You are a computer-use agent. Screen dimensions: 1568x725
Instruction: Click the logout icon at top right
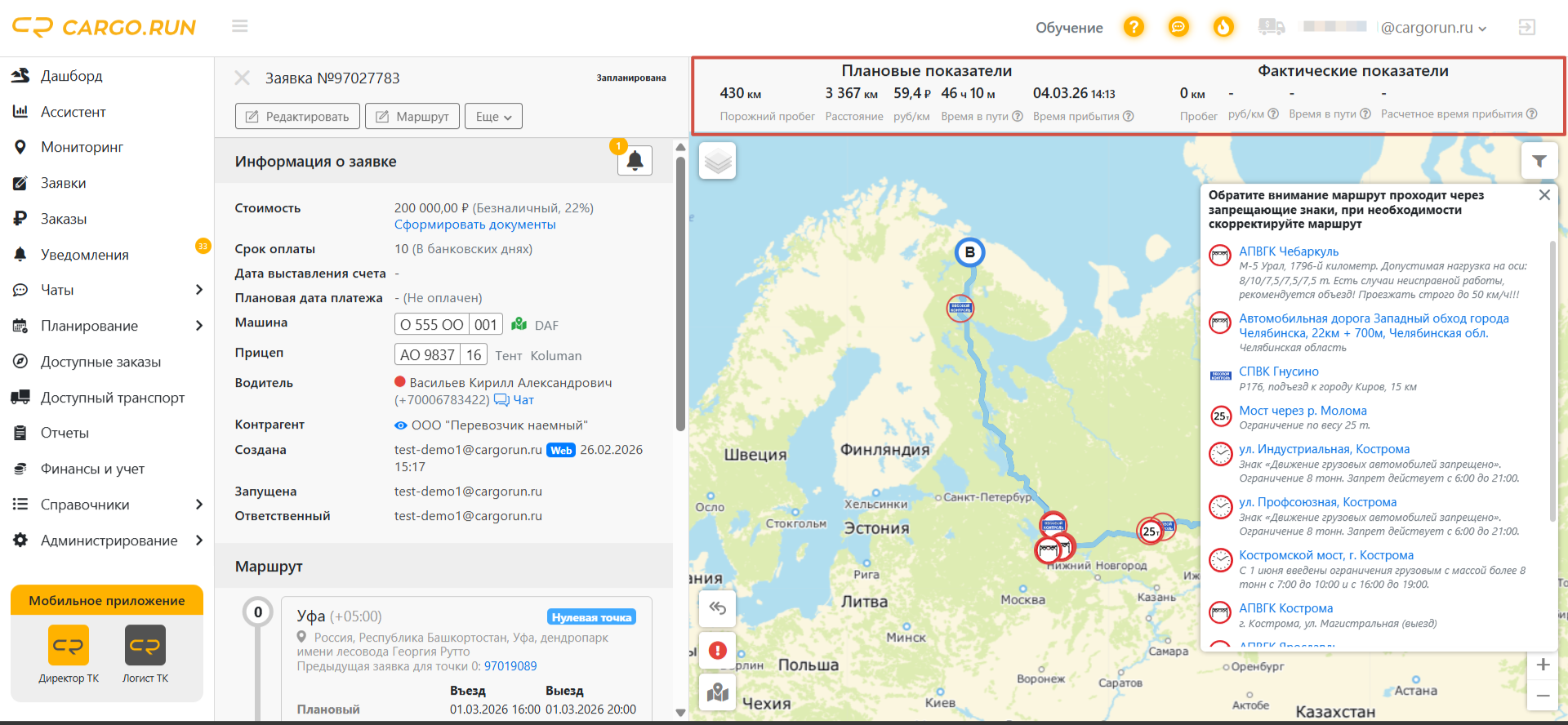point(1526,27)
